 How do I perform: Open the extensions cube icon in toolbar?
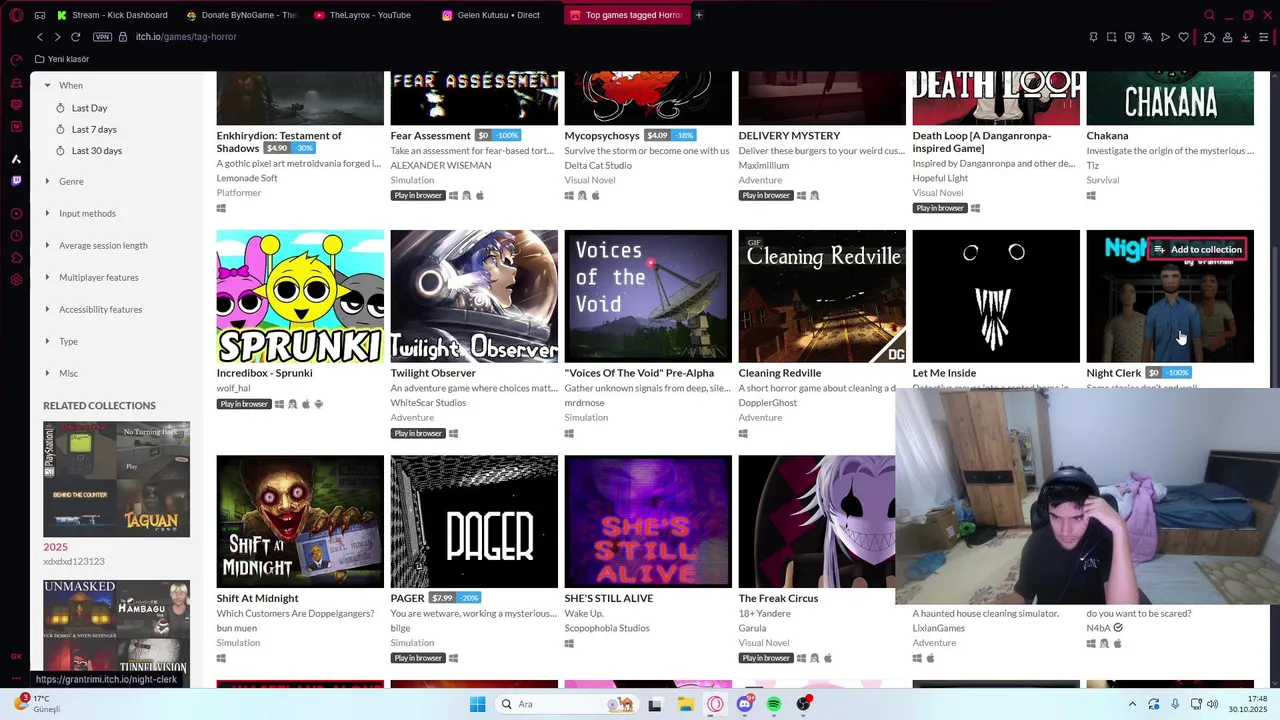(x=1209, y=37)
